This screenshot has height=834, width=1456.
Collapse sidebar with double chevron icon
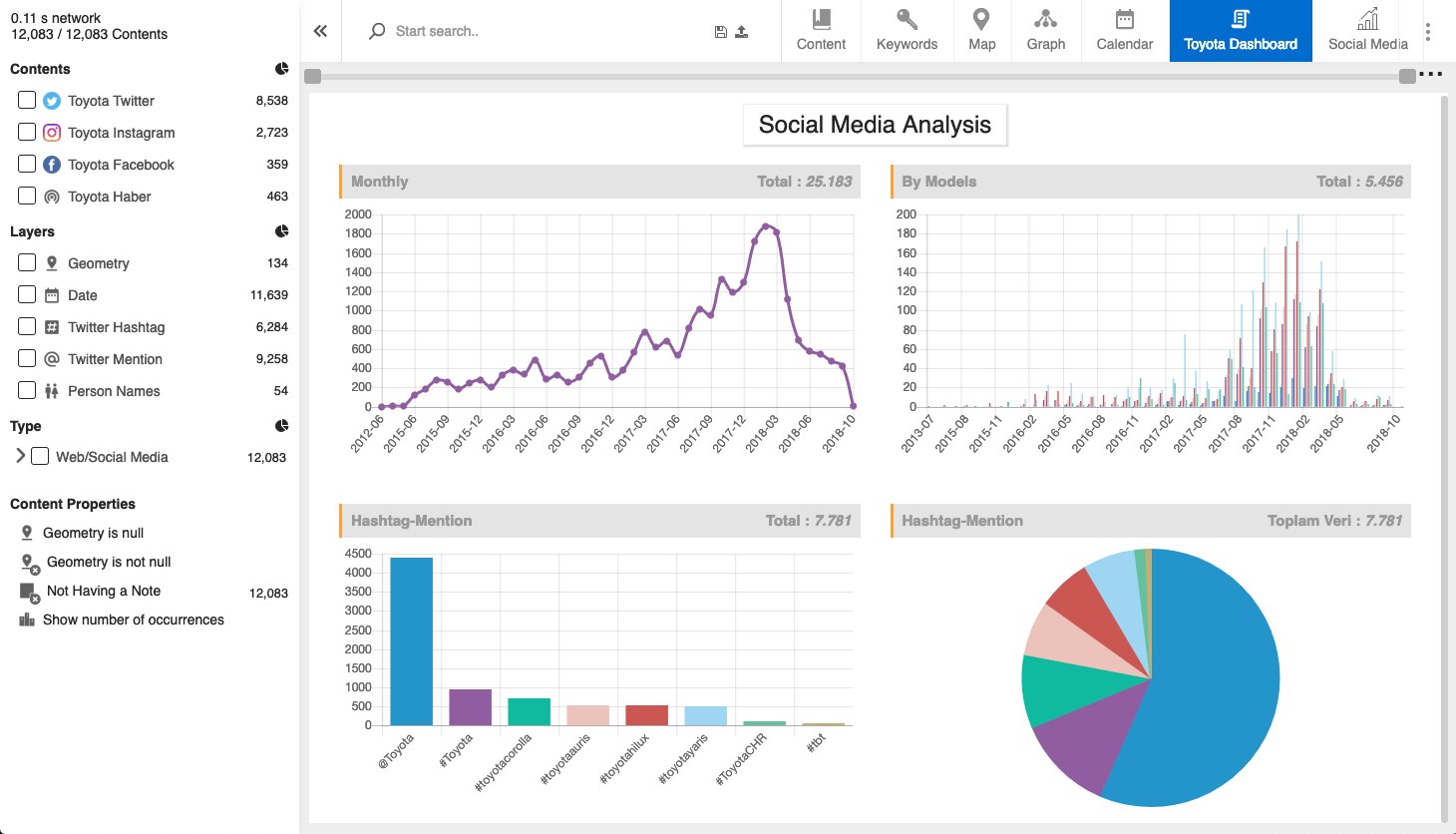[320, 31]
